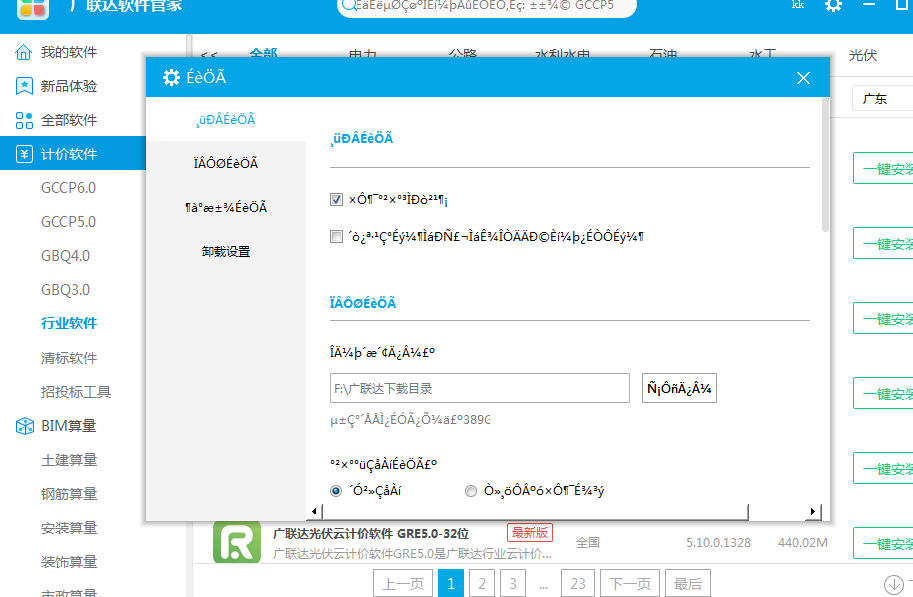This screenshot has height=597, width=913.
Task: Select 装饰算量 in the sidebar
Action: tap(69, 562)
